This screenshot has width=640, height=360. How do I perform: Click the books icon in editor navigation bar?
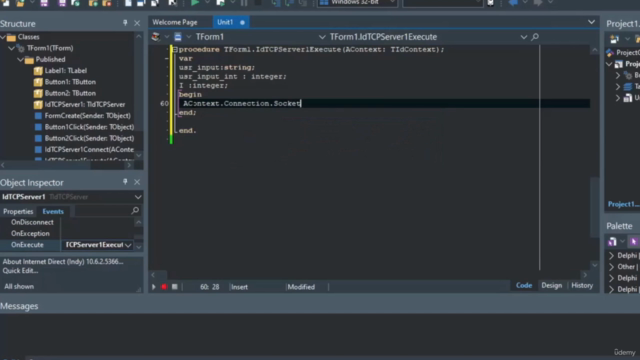(156, 37)
